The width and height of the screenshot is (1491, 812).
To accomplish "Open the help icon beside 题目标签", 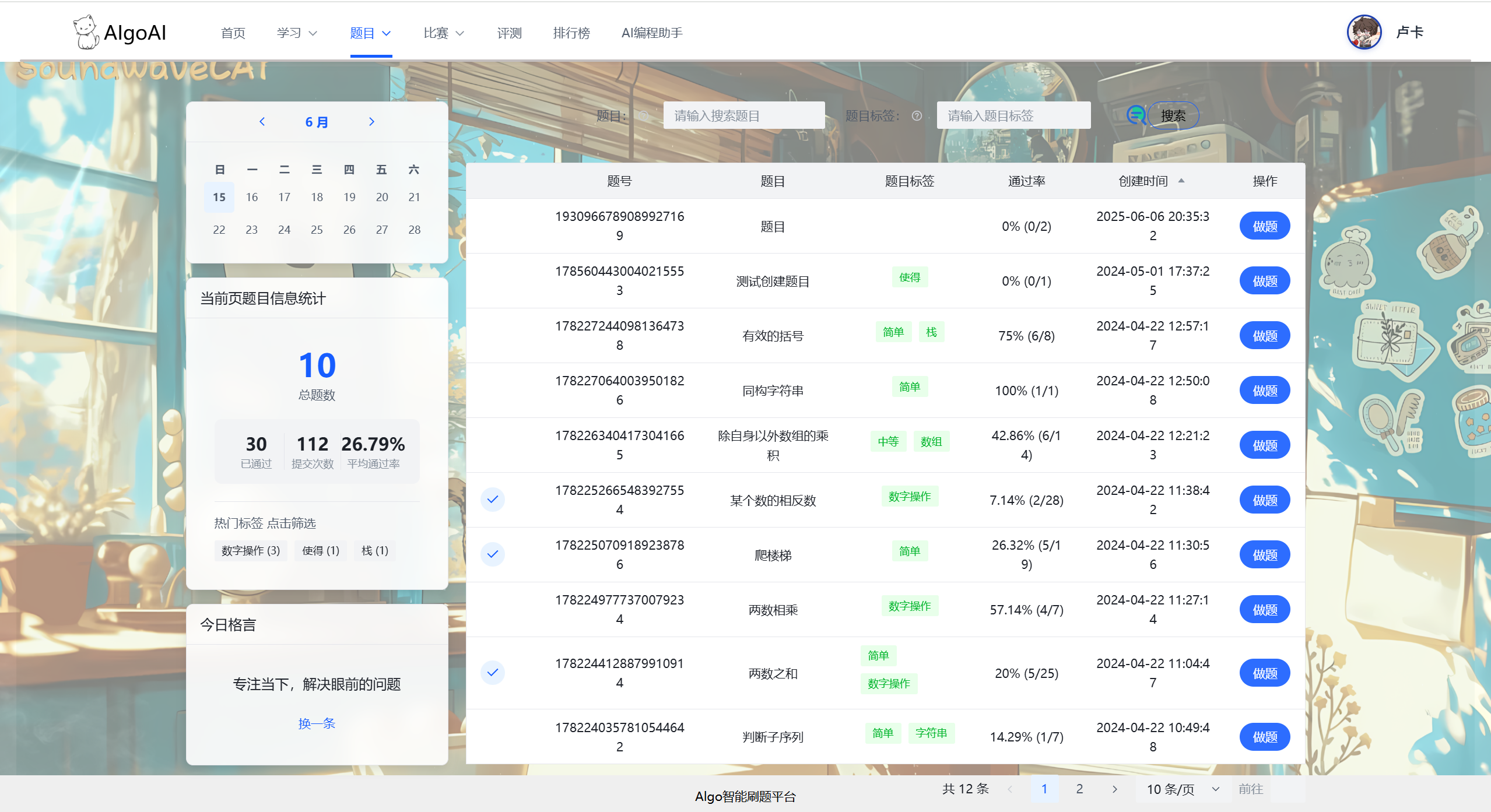I will (916, 115).
